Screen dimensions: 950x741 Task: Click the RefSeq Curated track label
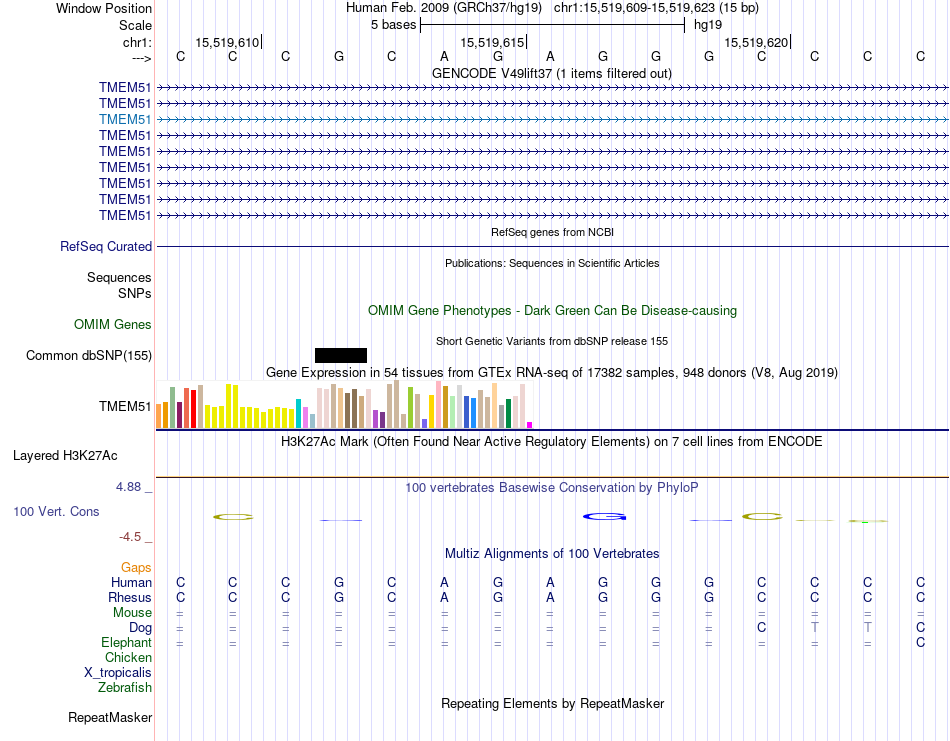pyautogui.click(x=106, y=247)
